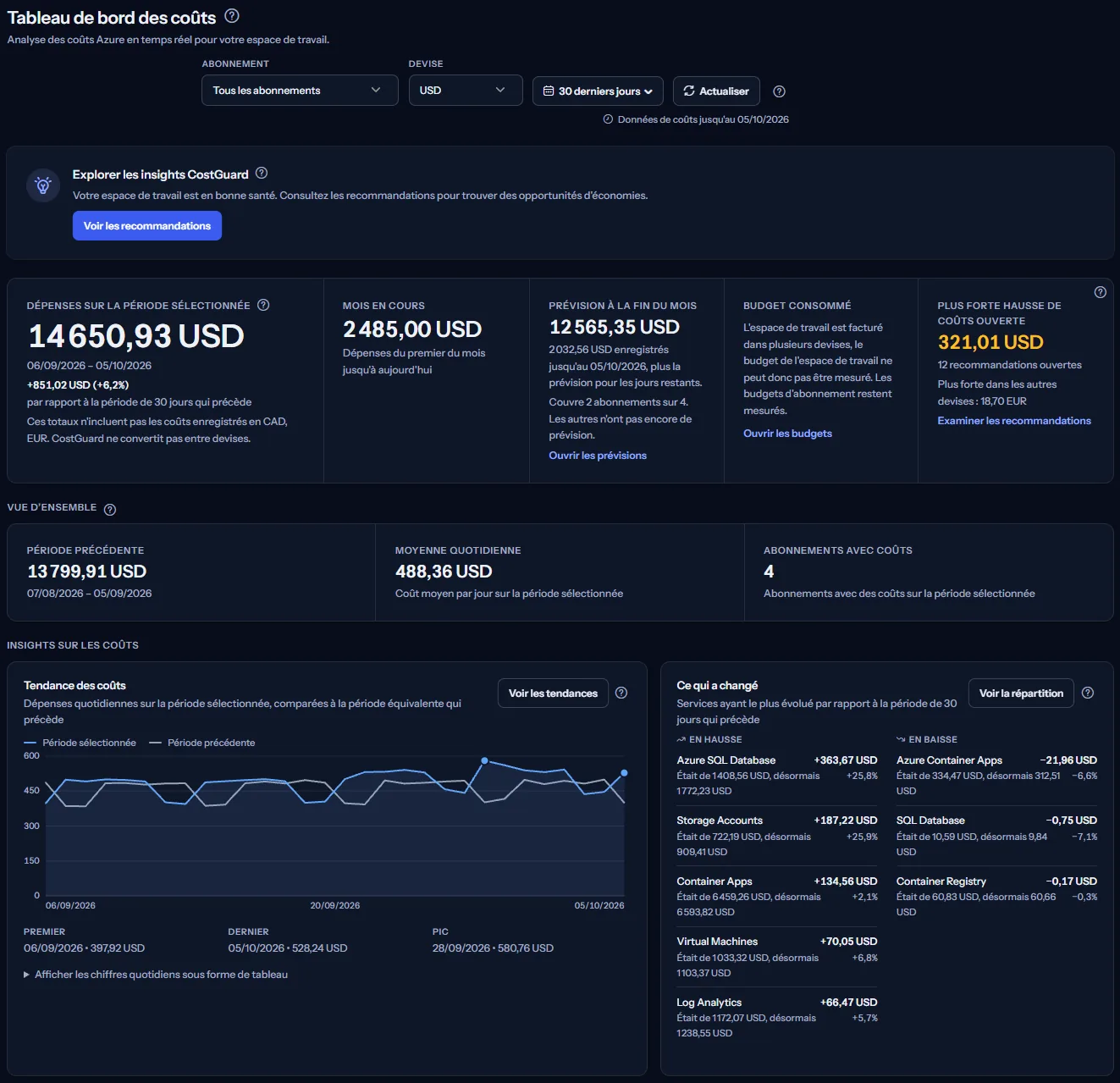Click the Période précédente legend entry

click(x=202, y=743)
